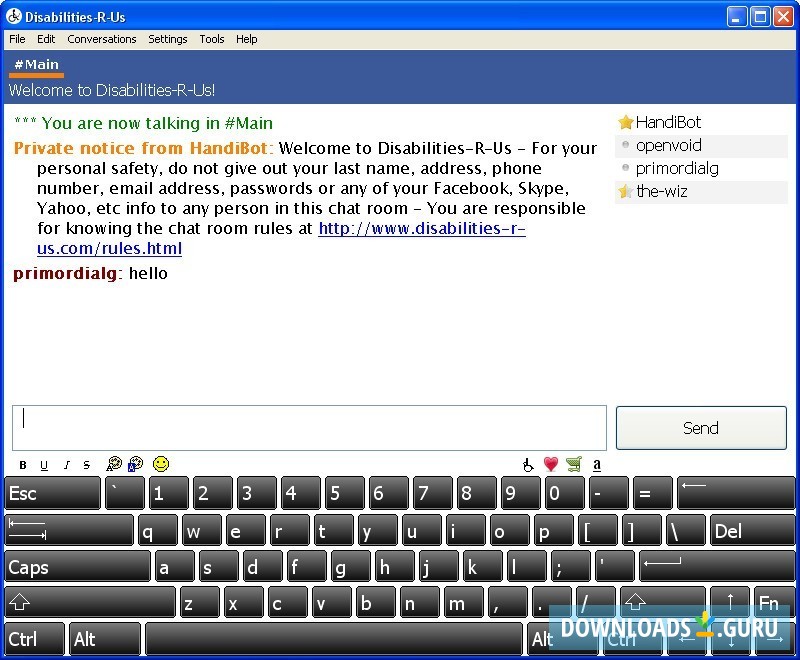Screen dimensions: 800x660
Task: Tap the Del key
Action: [753, 530]
